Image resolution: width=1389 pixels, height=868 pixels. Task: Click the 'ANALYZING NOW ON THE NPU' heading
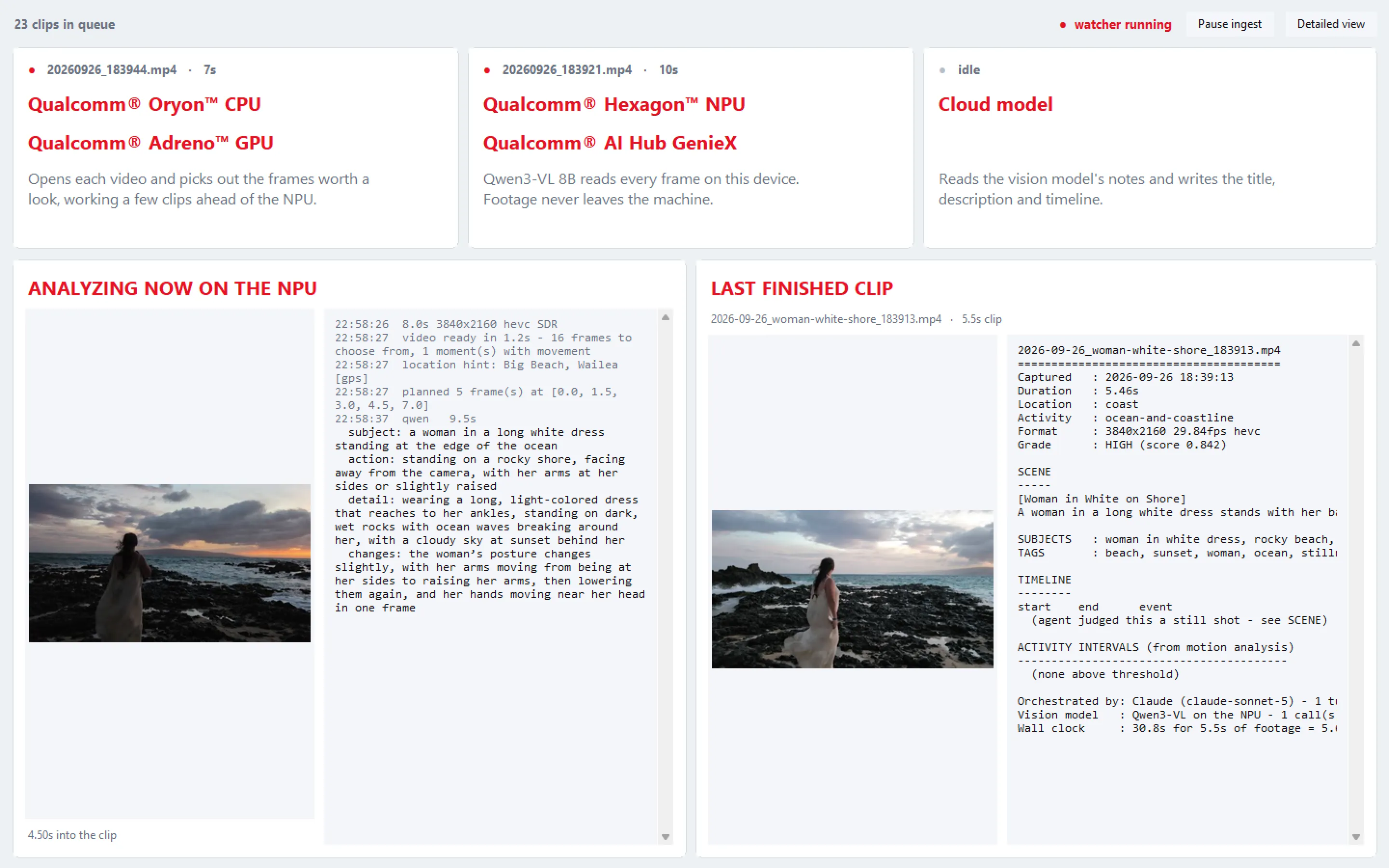172,288
